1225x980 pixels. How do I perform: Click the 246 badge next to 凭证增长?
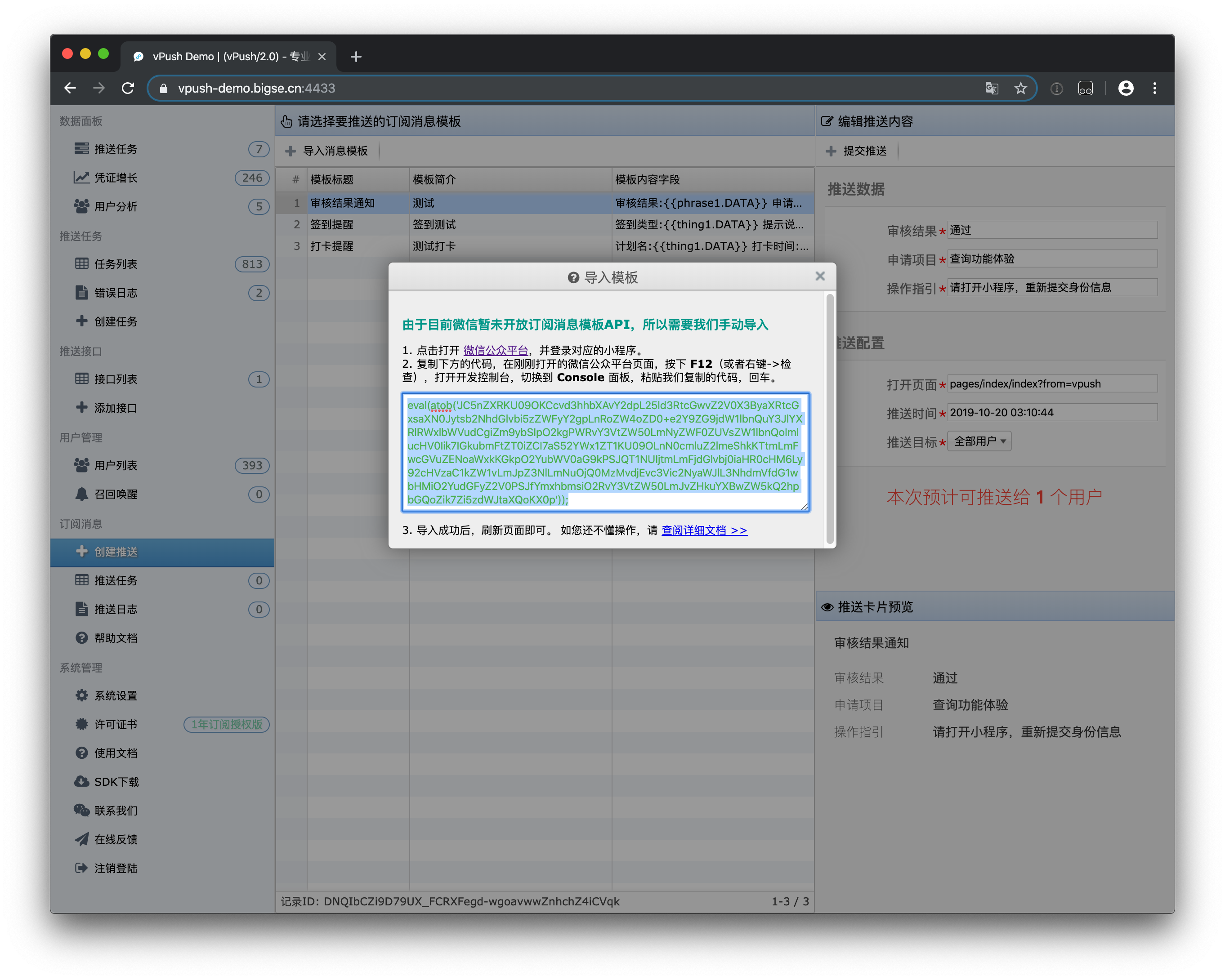click(x=252, y=178)
